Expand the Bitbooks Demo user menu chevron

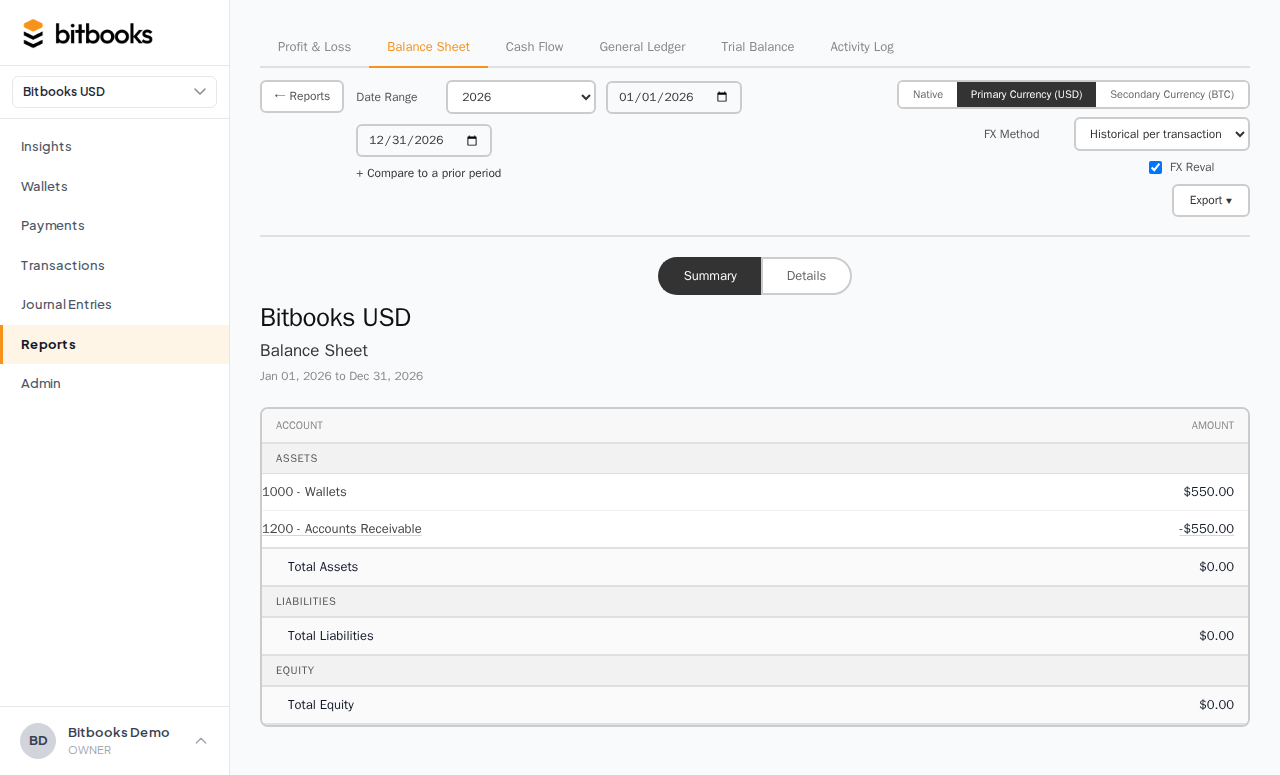tap(201, 741)
